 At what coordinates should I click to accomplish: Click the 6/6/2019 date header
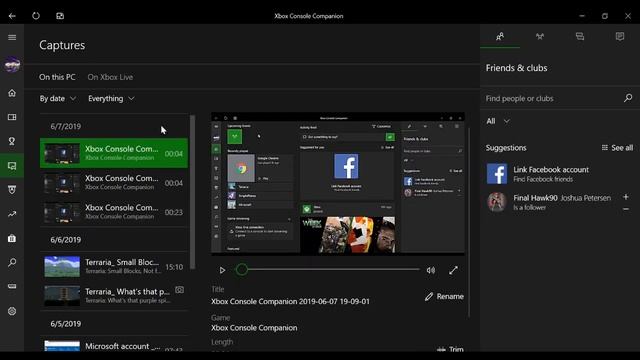point(66,240)
